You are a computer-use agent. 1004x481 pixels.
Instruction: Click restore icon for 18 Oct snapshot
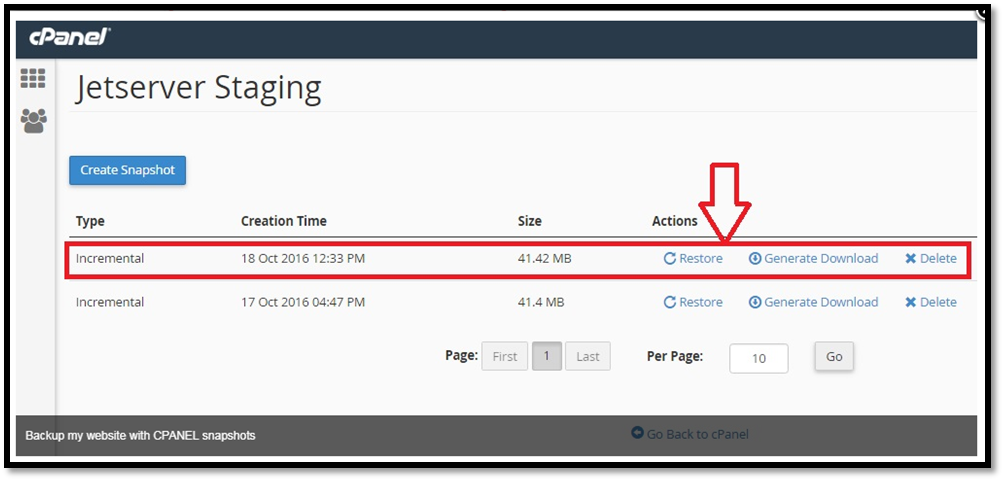point(670,259)
